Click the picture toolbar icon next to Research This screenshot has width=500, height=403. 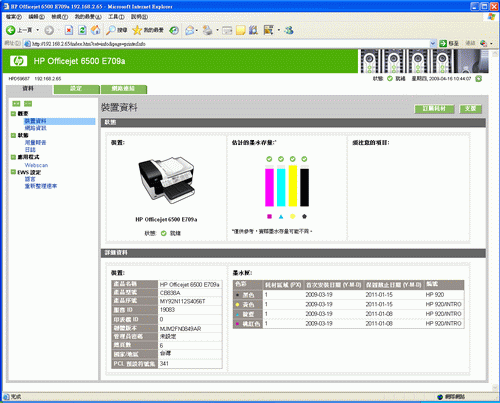tap(268, 30)
